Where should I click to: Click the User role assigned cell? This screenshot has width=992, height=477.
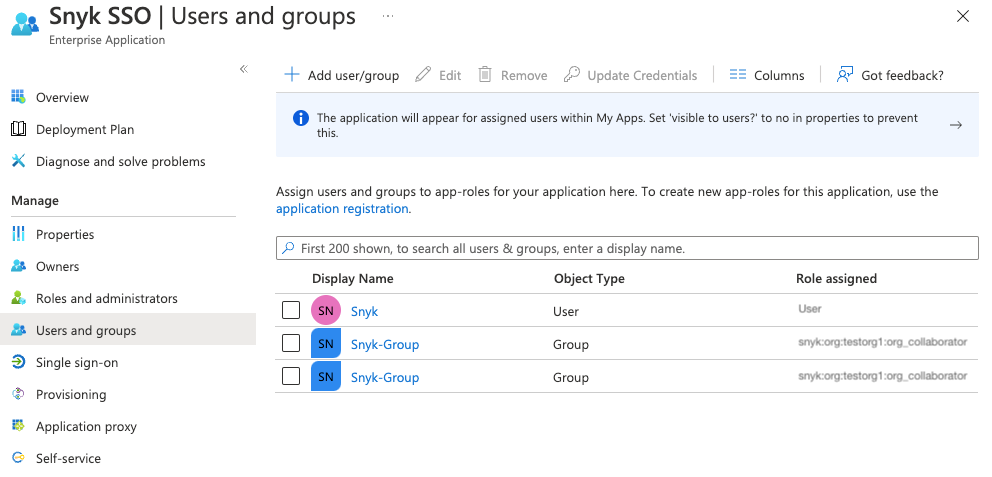click(810, 309)
